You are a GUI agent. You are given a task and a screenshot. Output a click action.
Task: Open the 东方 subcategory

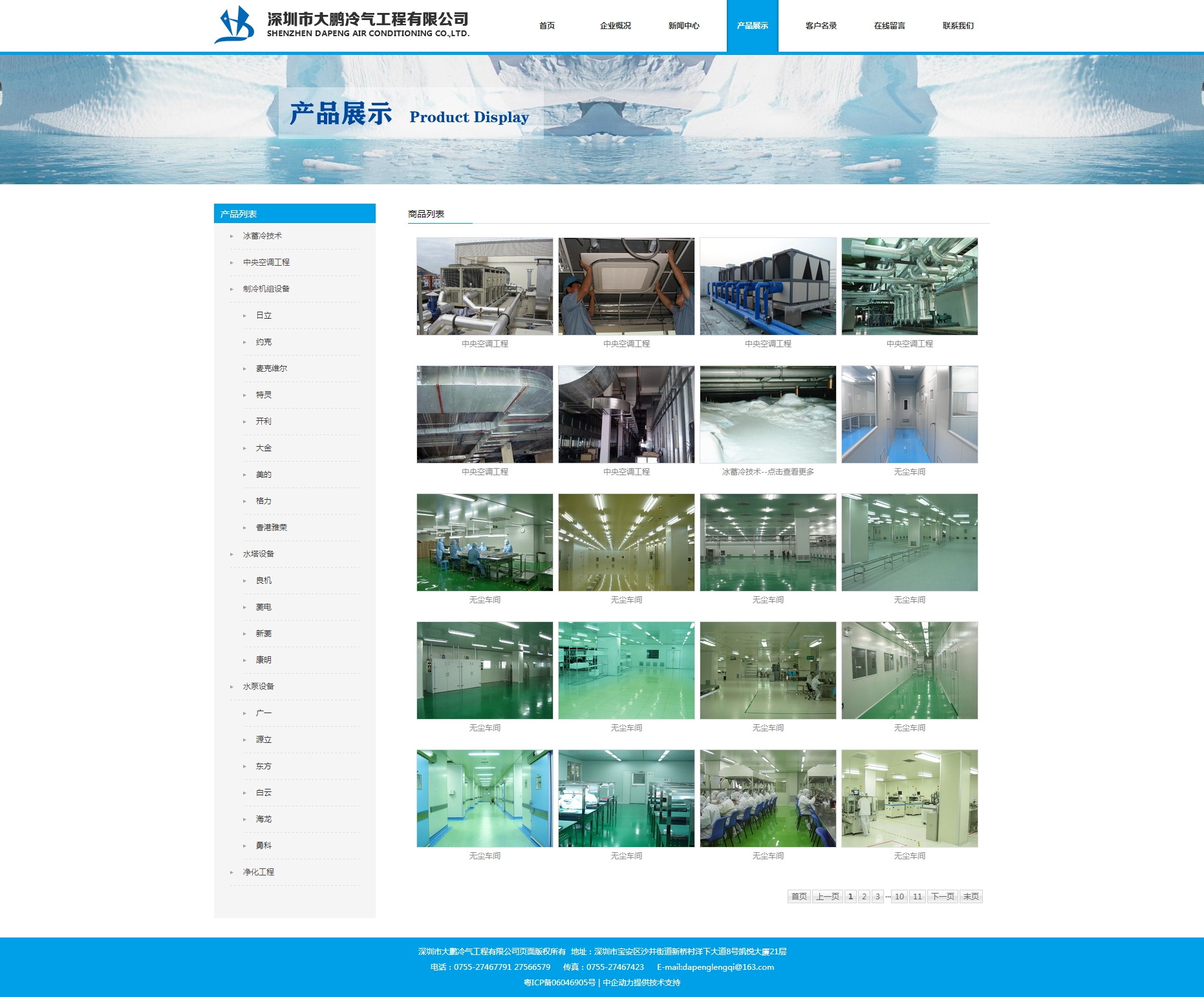point(264,766)
